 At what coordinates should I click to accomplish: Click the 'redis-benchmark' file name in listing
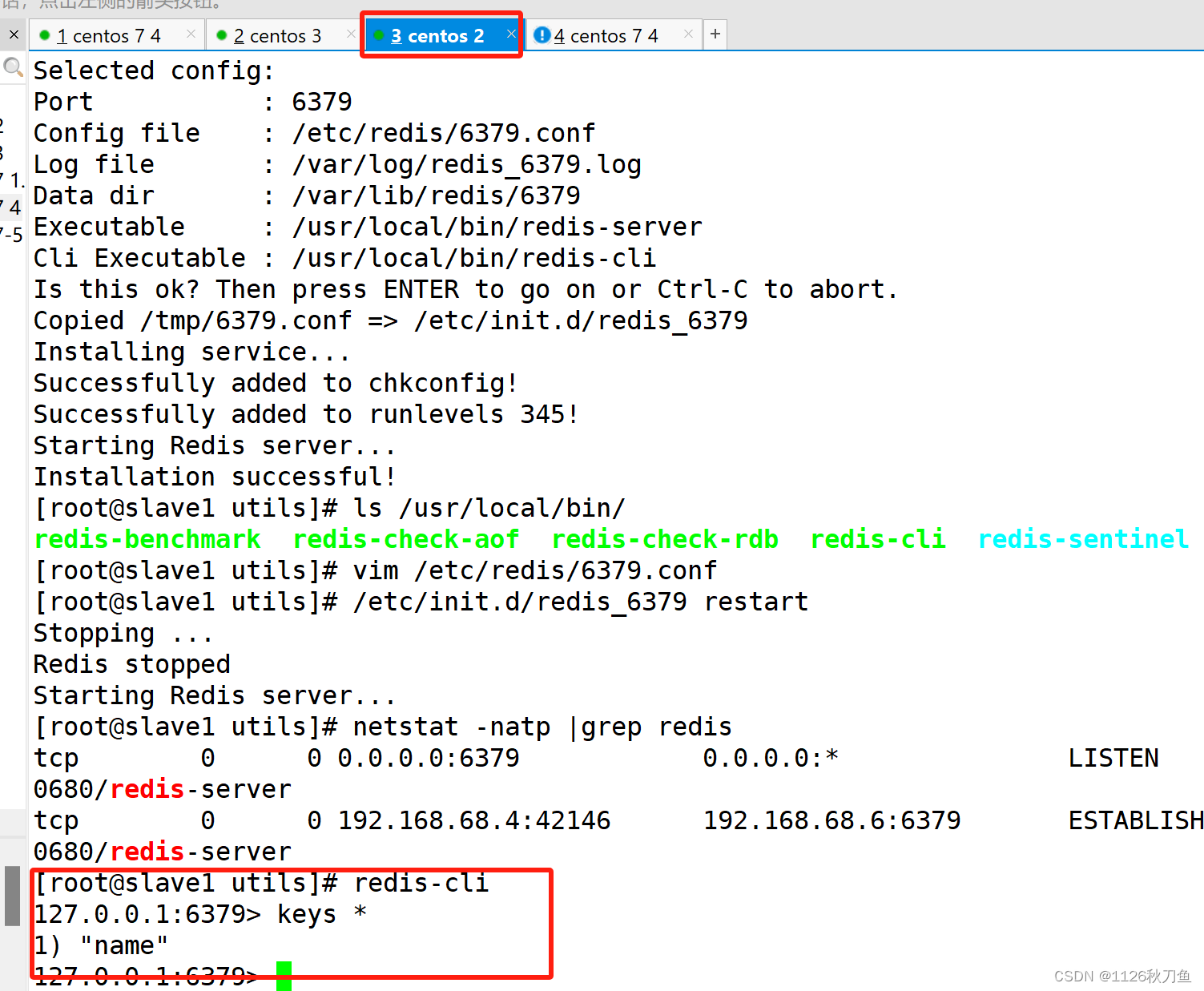coord(147,539)
